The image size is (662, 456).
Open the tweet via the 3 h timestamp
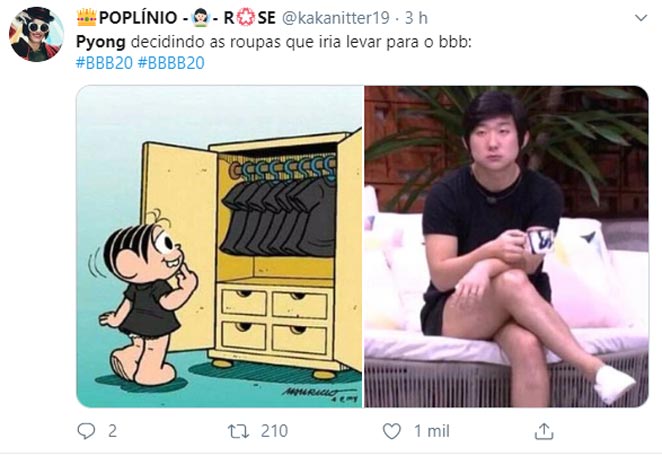(416, 18)
